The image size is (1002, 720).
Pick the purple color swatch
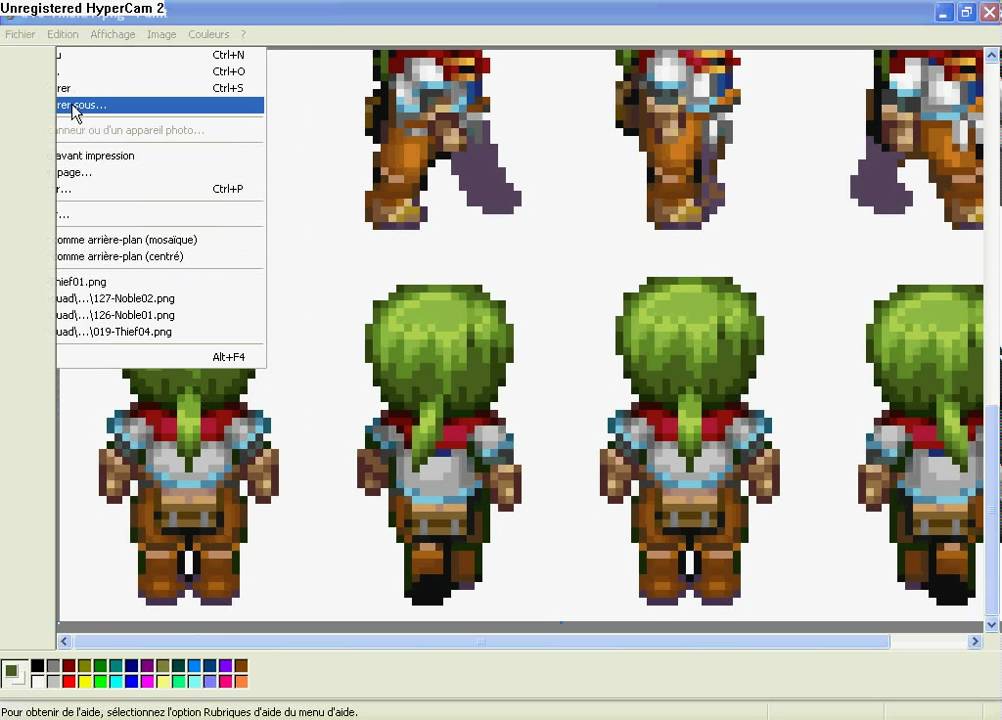pyautogui.click(x=148, y=666)
